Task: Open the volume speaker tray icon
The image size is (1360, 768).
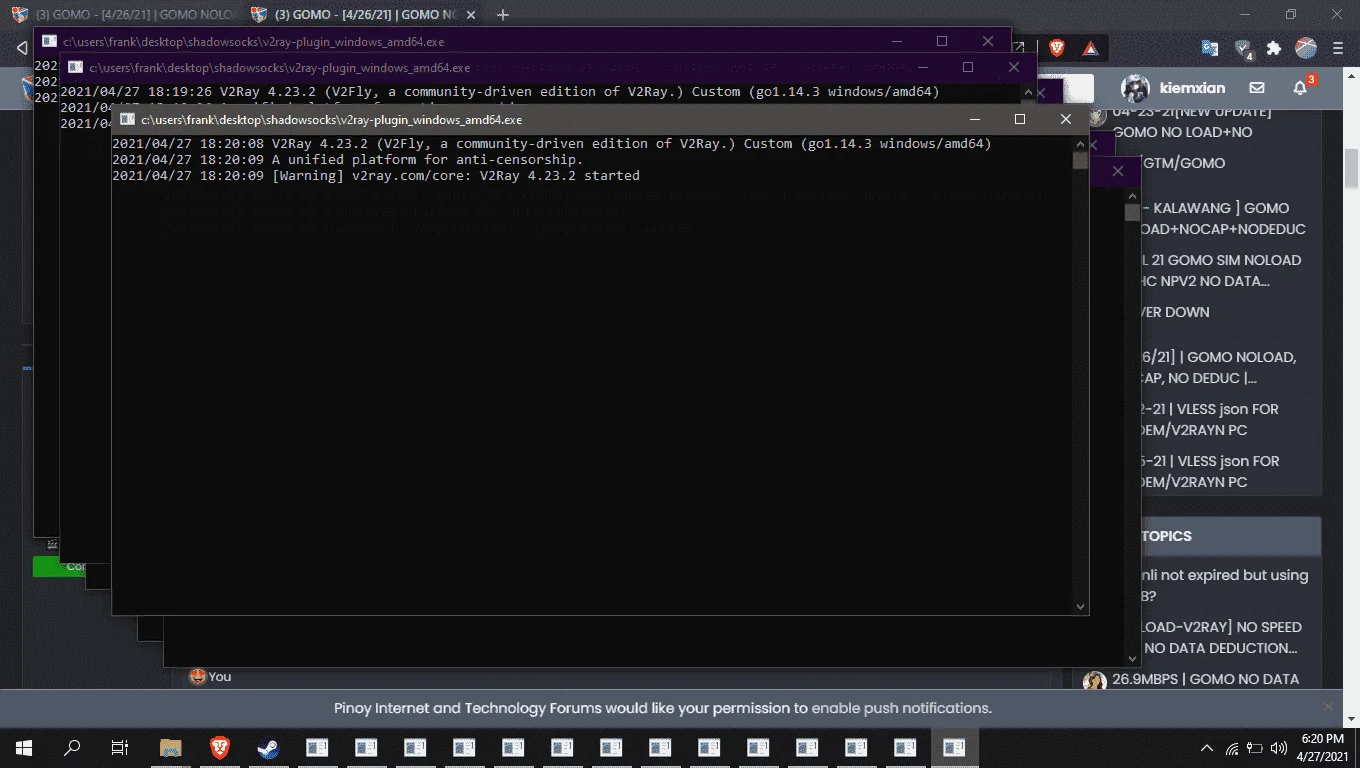Action: (x=1279, y=748)
